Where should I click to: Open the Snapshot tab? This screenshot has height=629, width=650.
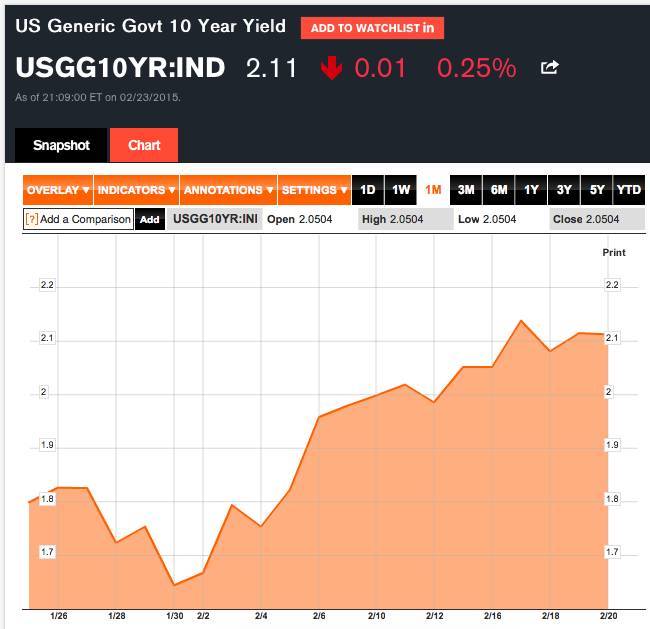(61, 145)
